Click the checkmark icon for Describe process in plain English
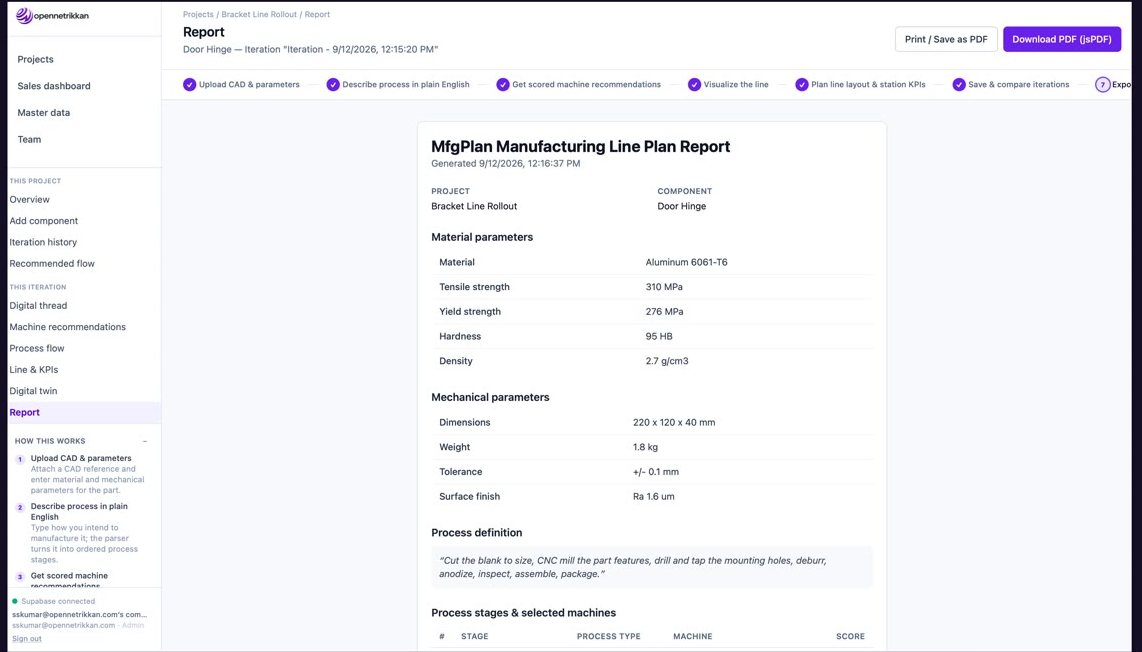The height and width of the screenshot is (652, 1142). [333, 85]
